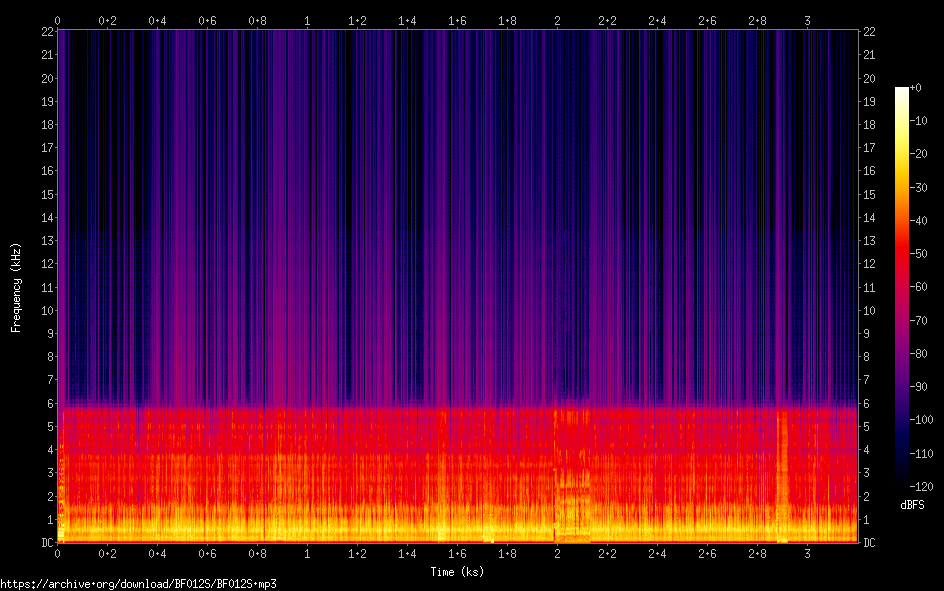944x591 pixels.
Task: Click "2" on the bottom time axis
Action: (x=557, y=553)
